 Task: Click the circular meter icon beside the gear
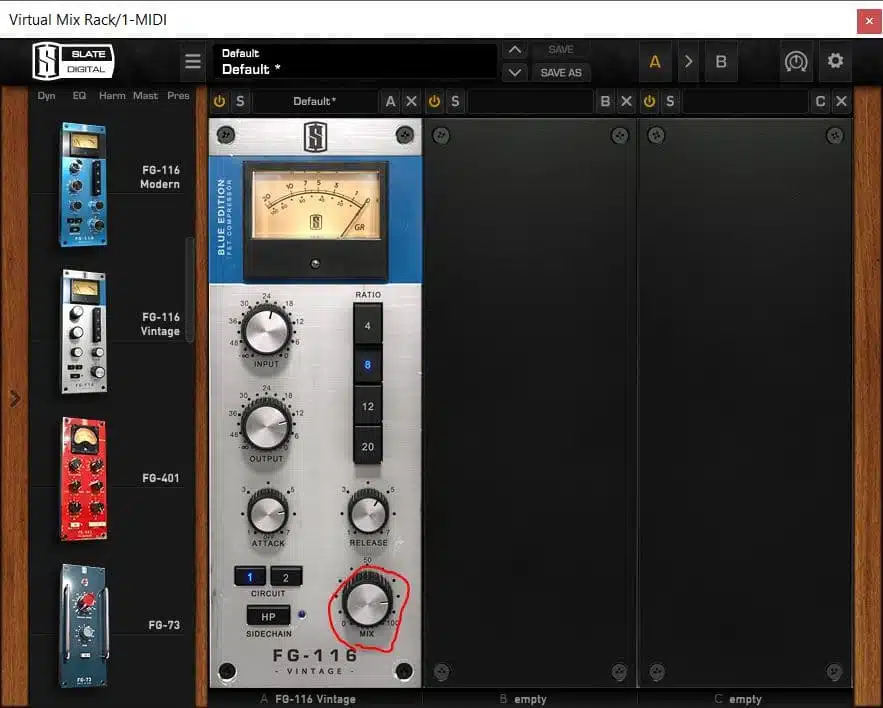[x=796, y=61]
